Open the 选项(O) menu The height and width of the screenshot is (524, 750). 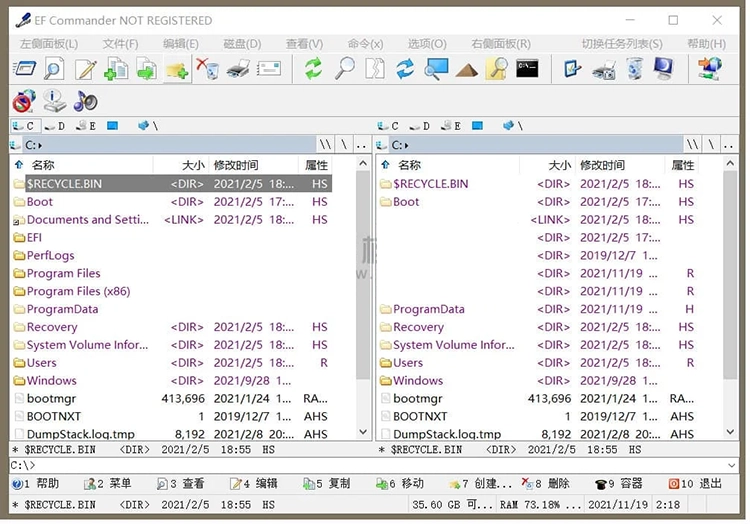pyautogui.click(x=427, y=44)
